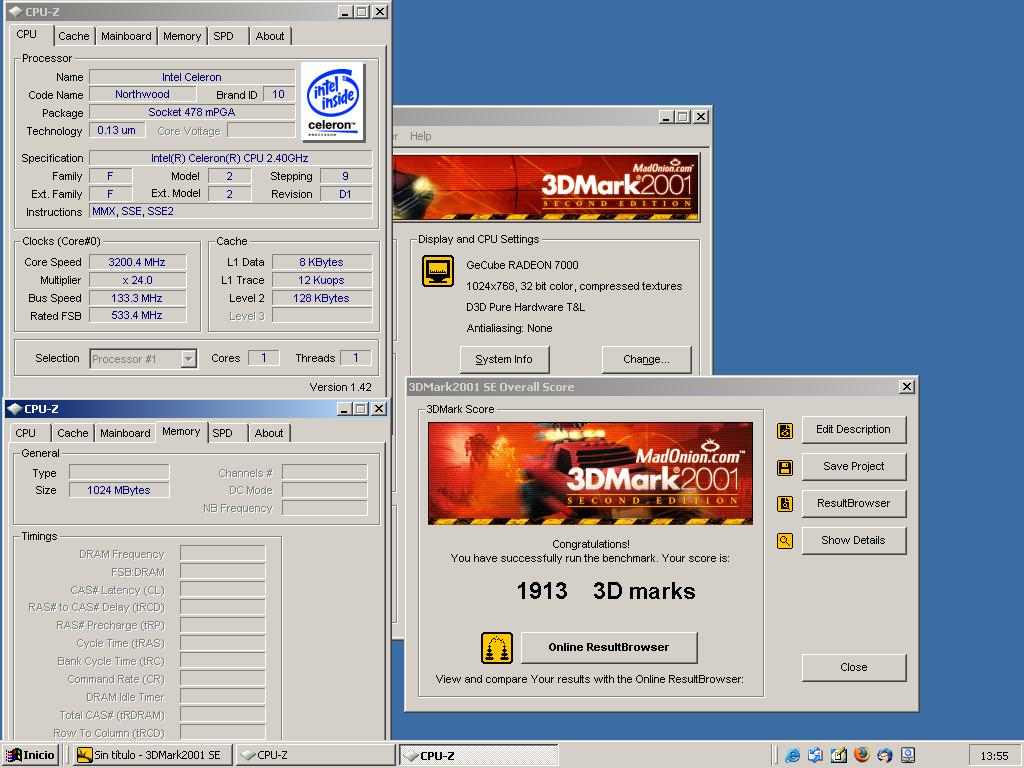Screen dimensions: 1024x768
Task: Click the ResultBrowser document icon
Action: pyautogui.click(x=785, y=504)
